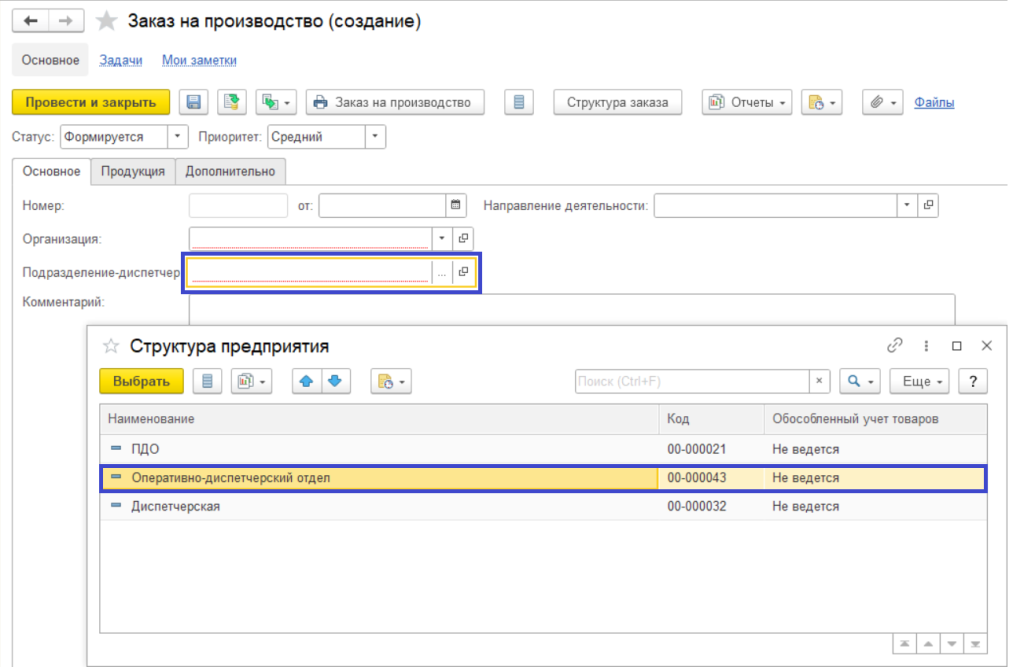1024x667 pixels.
Task: Open the paperclip attachments dropdown
Action: point(882,102)
